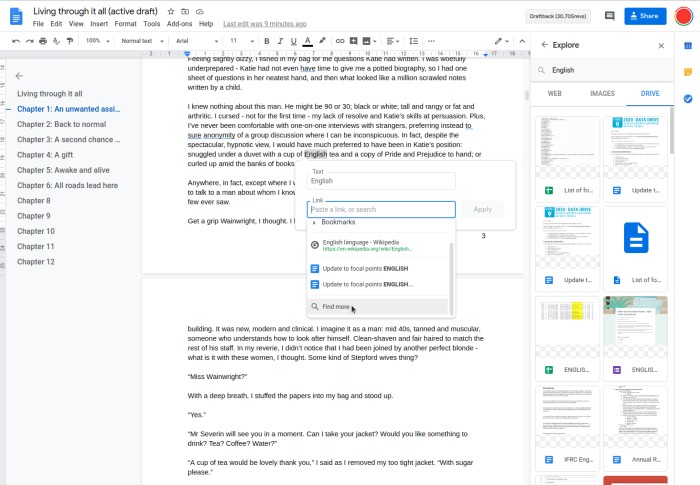Image resolution: width=700 pixels, height=485 pixels.
Task: Click the back arrow in Explore panel
Action: coord(544,45)
